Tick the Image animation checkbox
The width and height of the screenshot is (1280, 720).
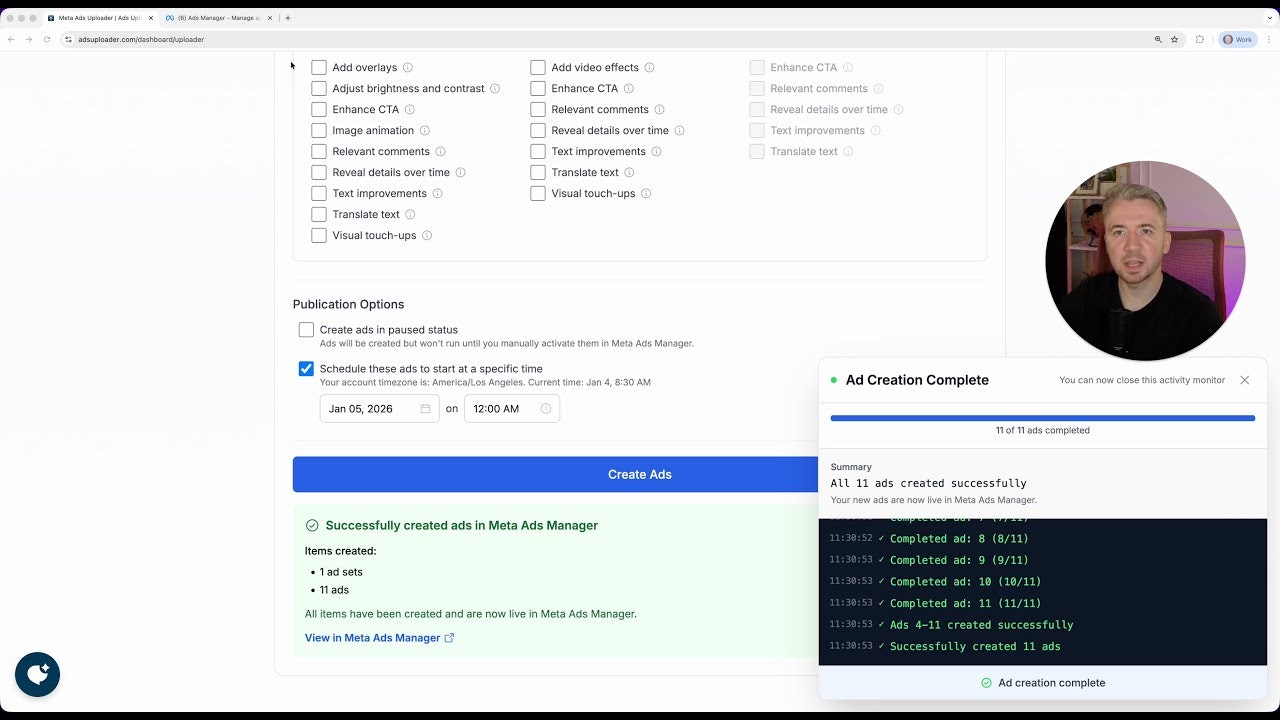319,131
